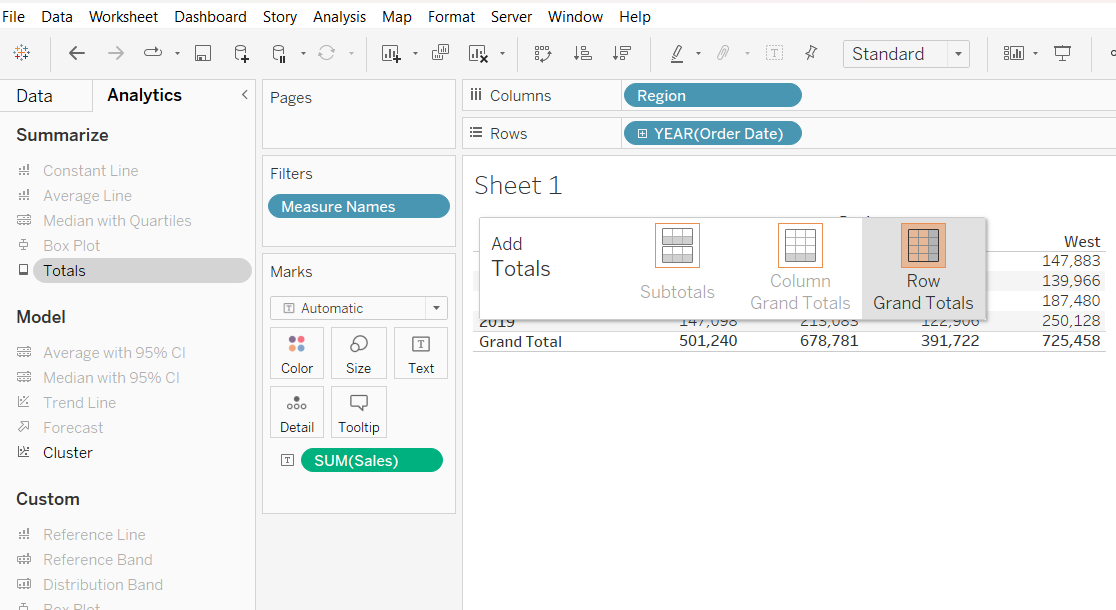Screen dimensions: 1116x610
Task: Open the Highlight pen icon
Action: [x=677, y=54]
